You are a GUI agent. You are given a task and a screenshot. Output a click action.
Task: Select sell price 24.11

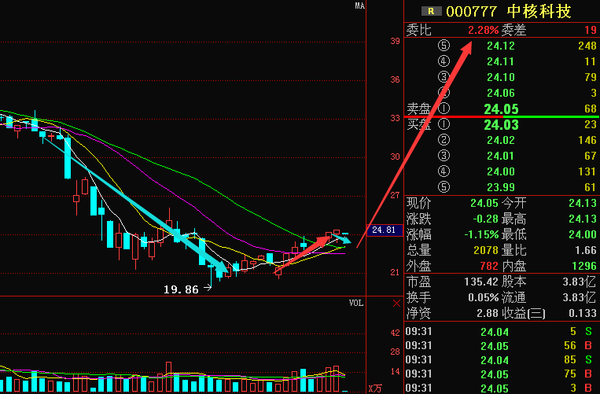click(501, 62)
